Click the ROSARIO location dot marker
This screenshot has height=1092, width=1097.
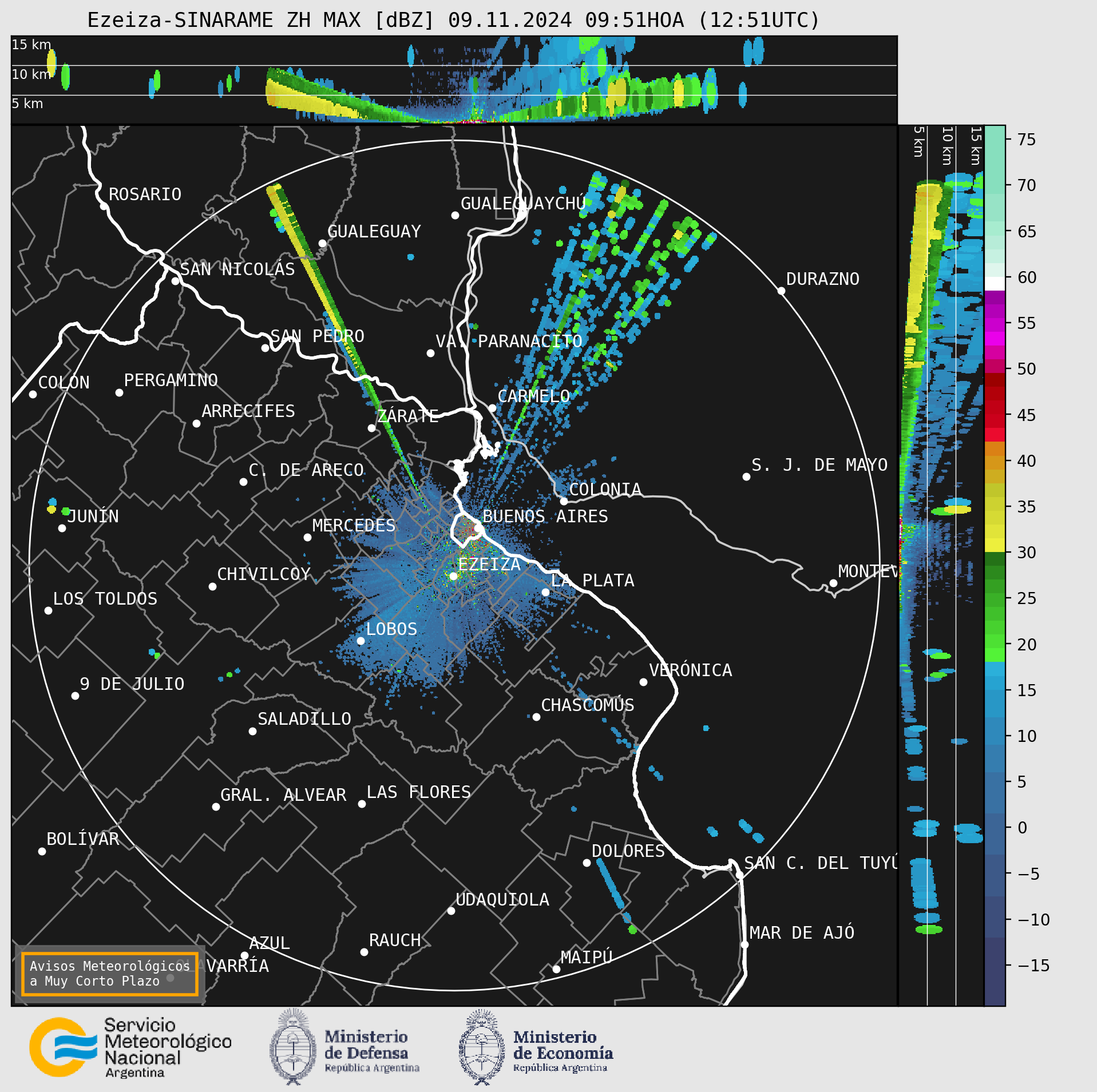(x=104, y=207)
